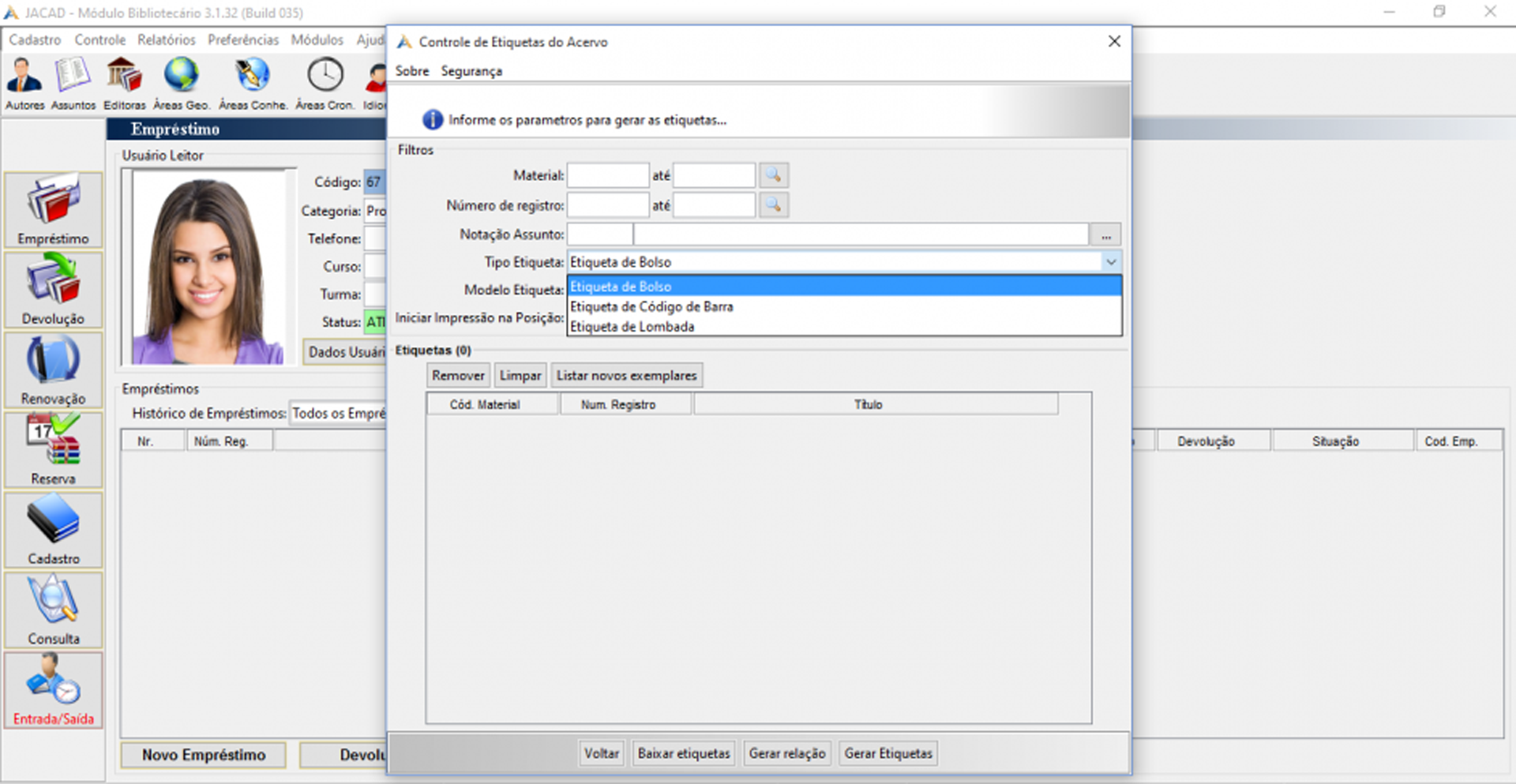Click the Número de registro search icon
The height and width of the screenshot is (784, 1516).
[774, 205]
